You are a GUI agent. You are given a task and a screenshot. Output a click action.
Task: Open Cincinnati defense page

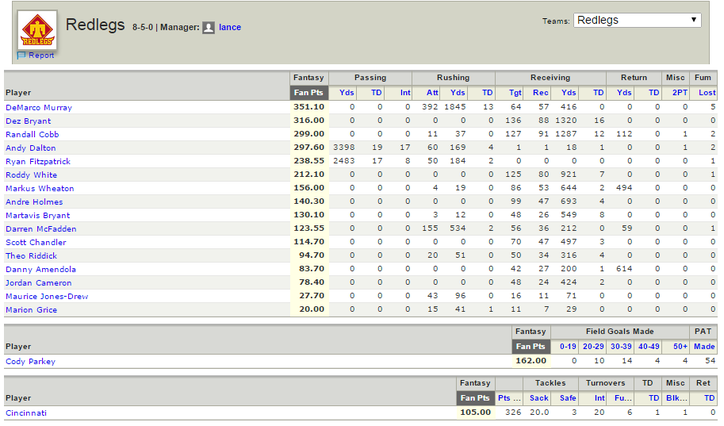[26, 413]
